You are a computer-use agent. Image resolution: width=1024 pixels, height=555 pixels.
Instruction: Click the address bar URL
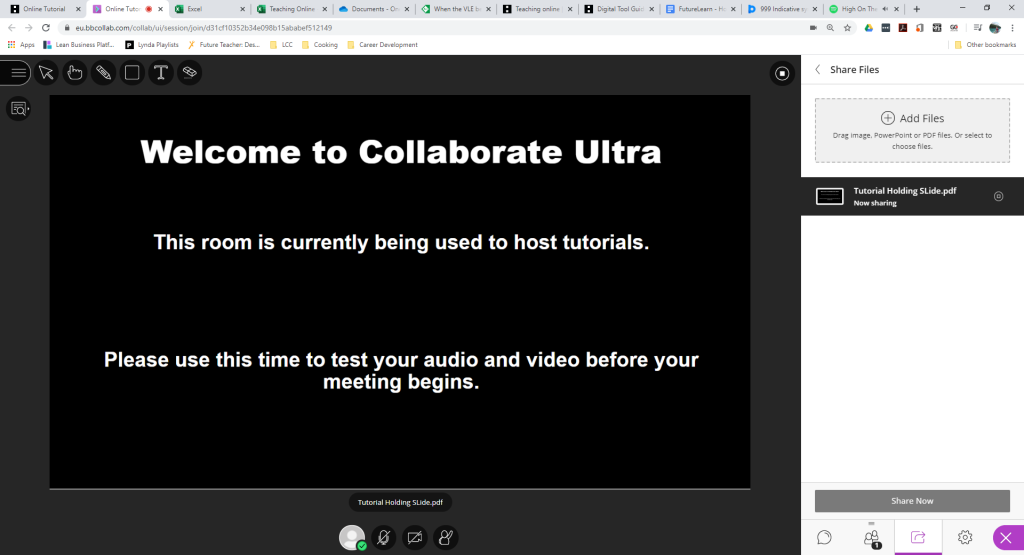coord(204,28)
